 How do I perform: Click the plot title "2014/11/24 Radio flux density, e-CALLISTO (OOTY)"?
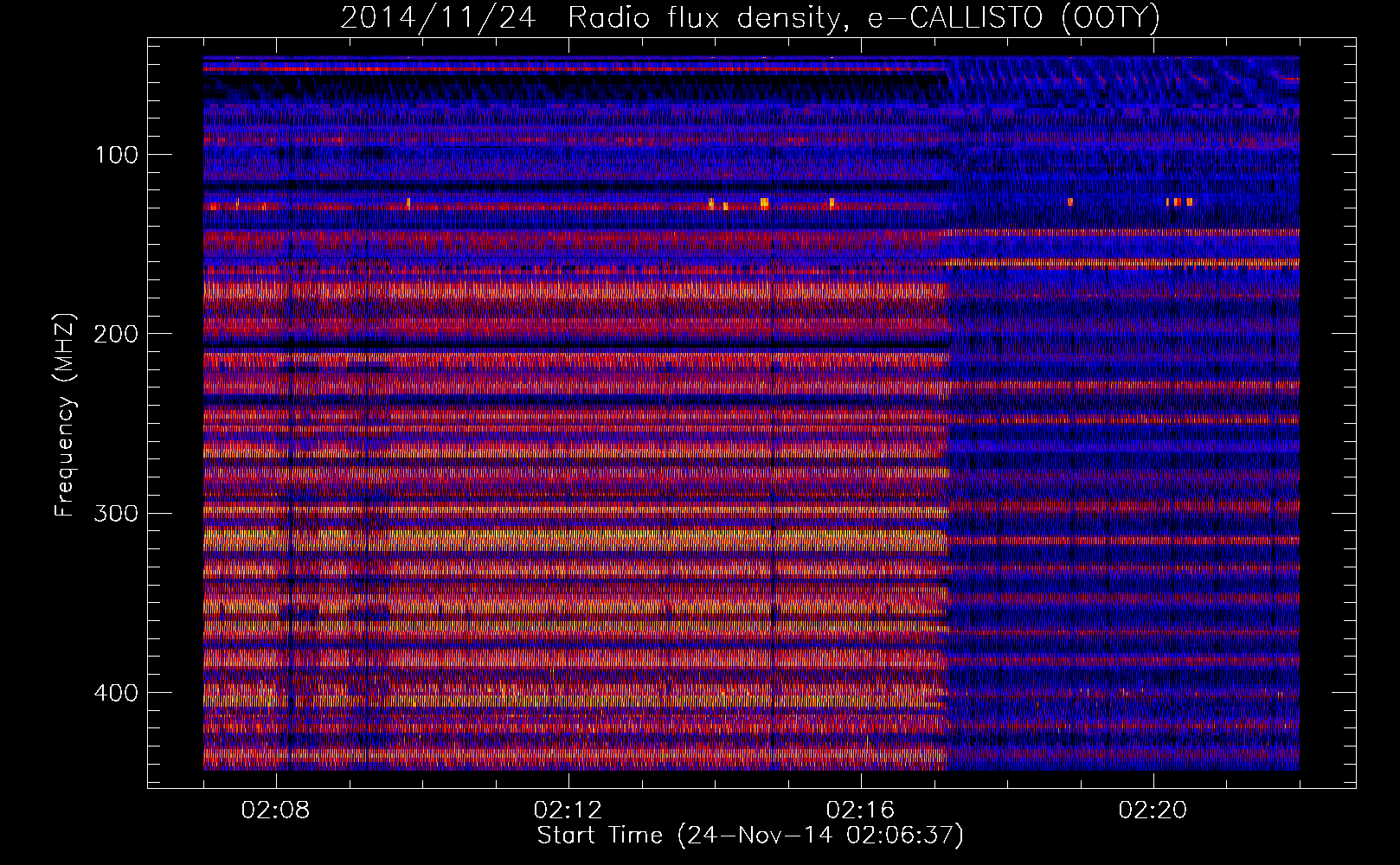[750, 17]
